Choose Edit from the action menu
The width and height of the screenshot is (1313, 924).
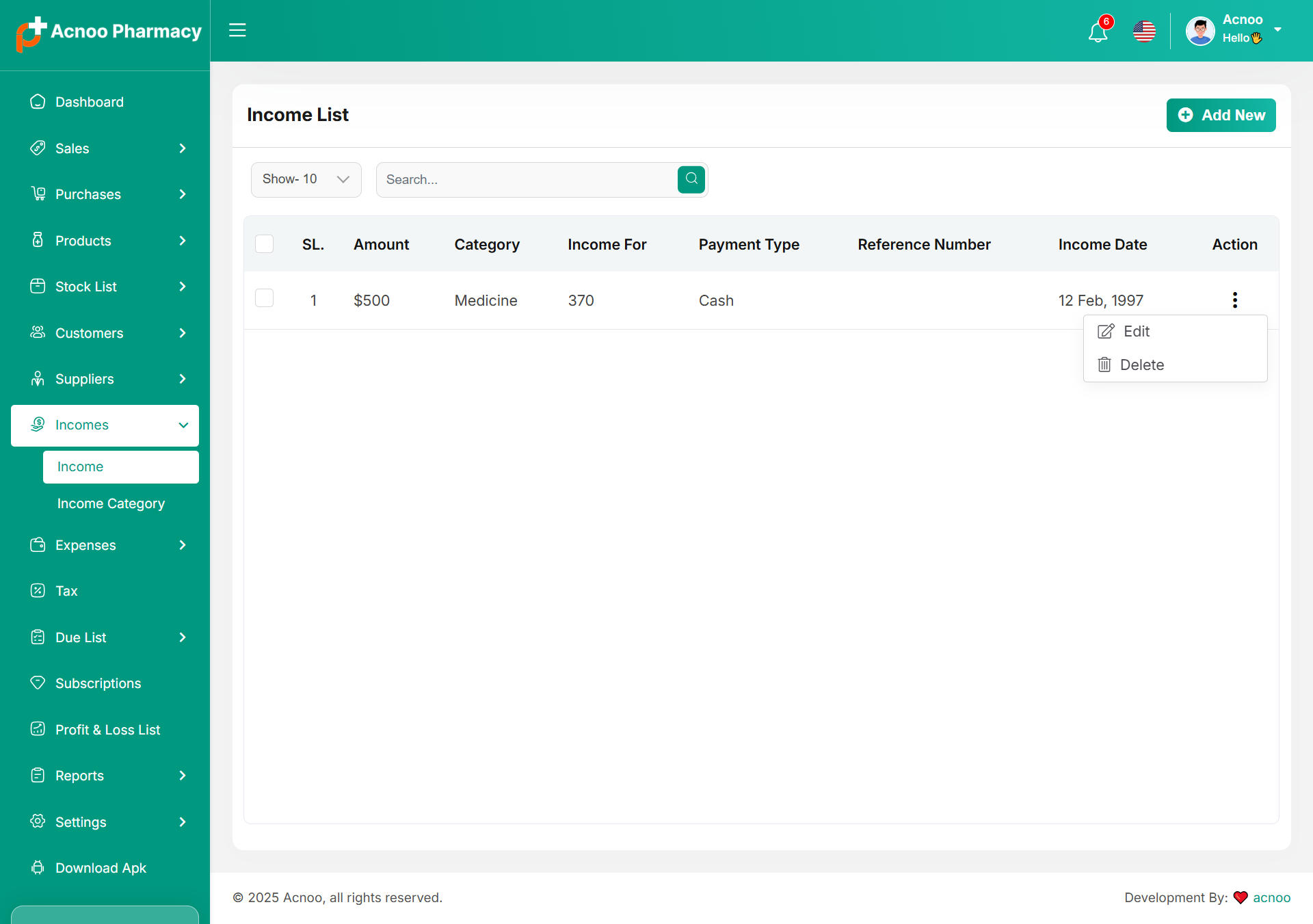pyautogui.click(x=1137, y=332)
